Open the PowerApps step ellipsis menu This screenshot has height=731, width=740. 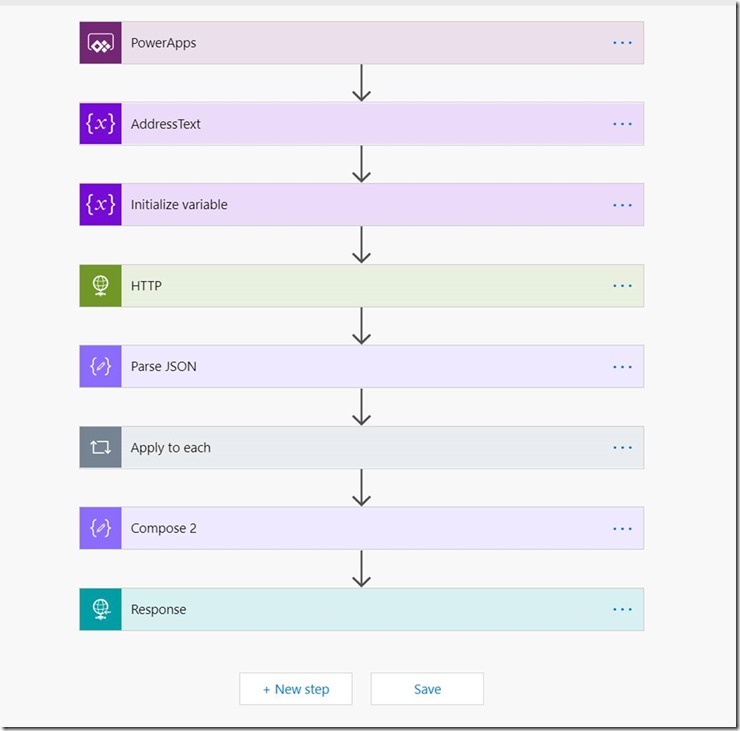point(622,43)
